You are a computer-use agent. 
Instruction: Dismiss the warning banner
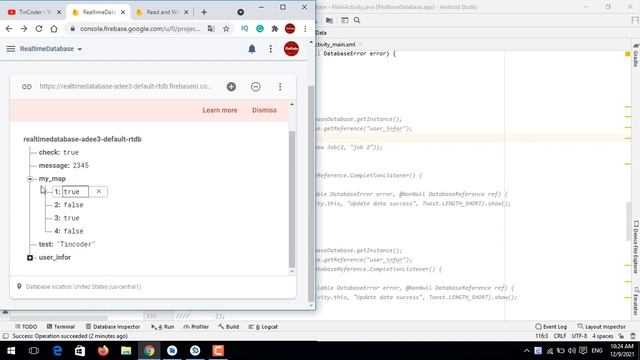pyautogui.click(x=264, y=110)
